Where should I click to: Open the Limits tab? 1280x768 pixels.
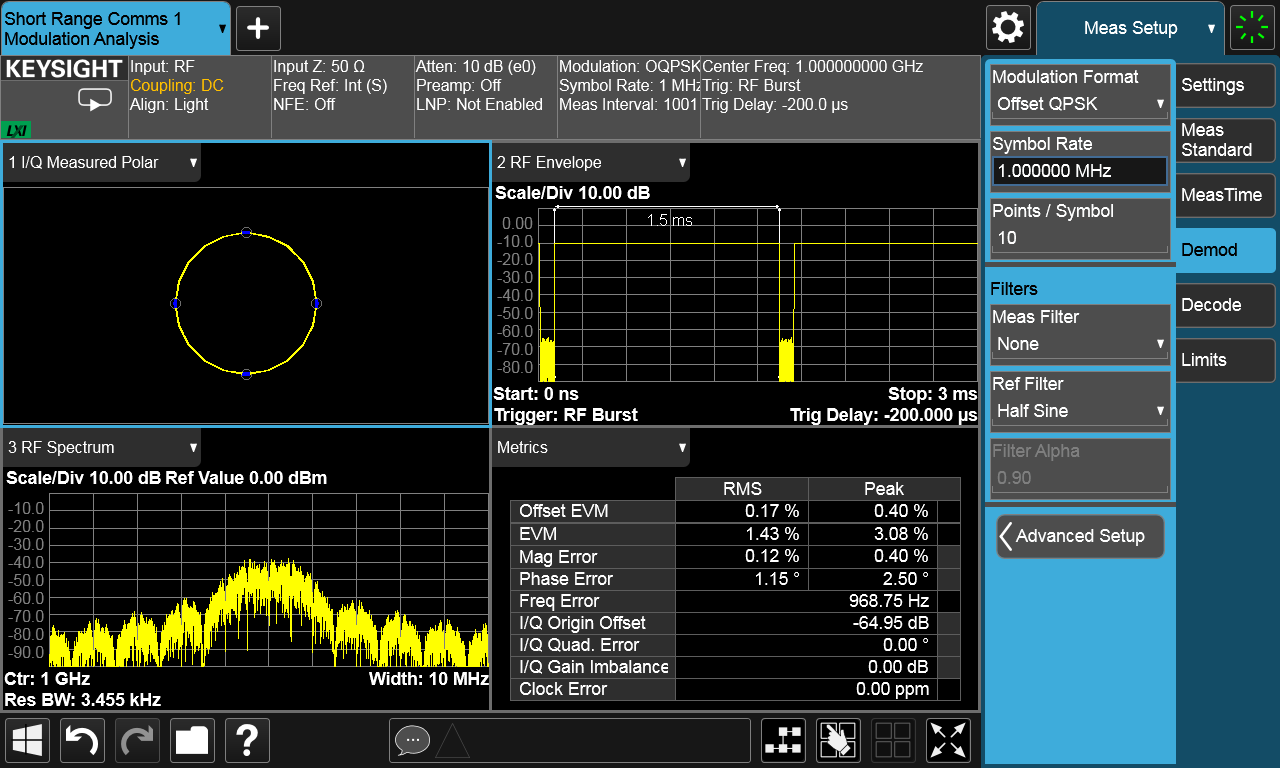coord(1225,360)
